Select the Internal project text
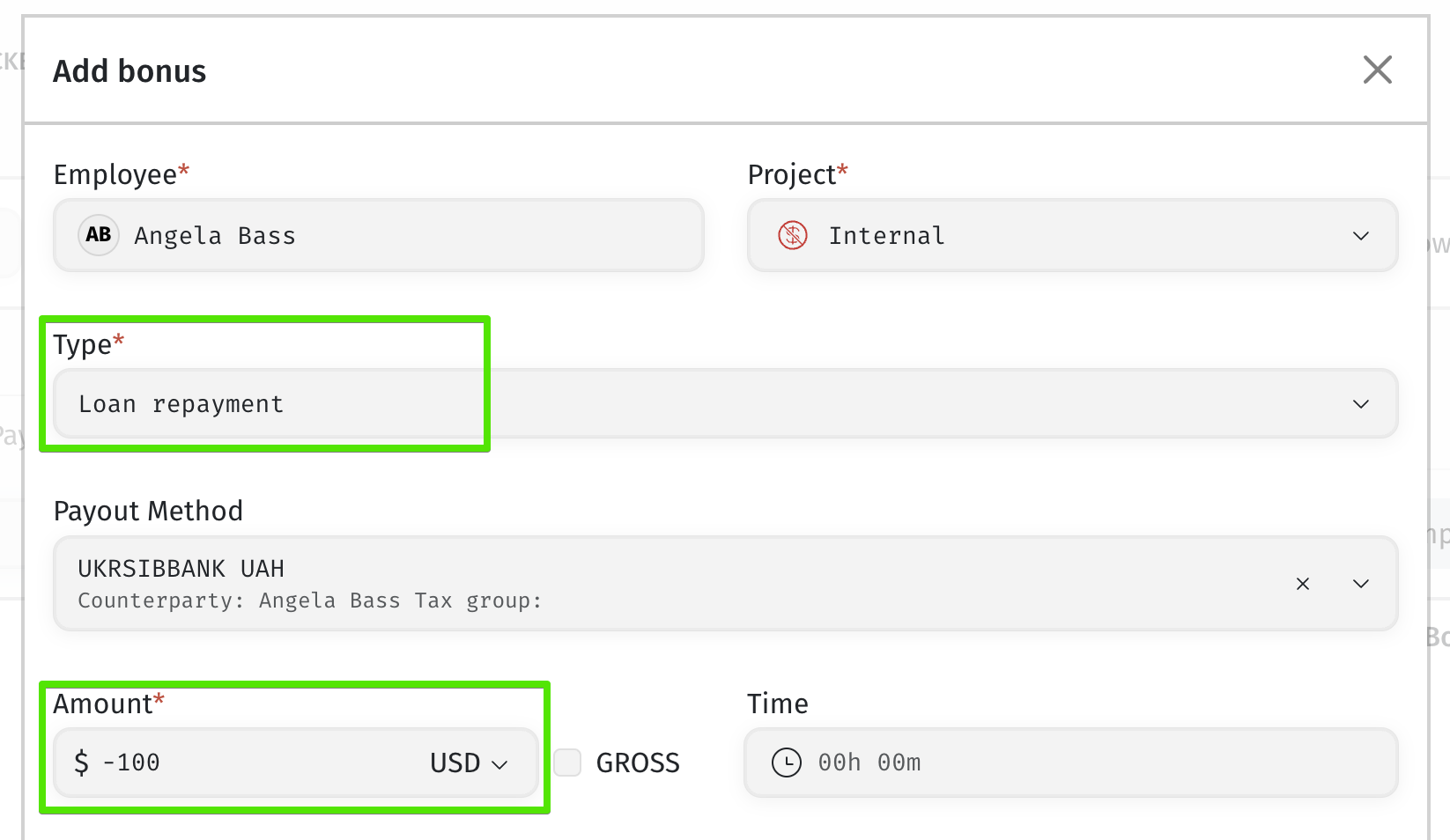1450x840 pixels. point(886,236)
